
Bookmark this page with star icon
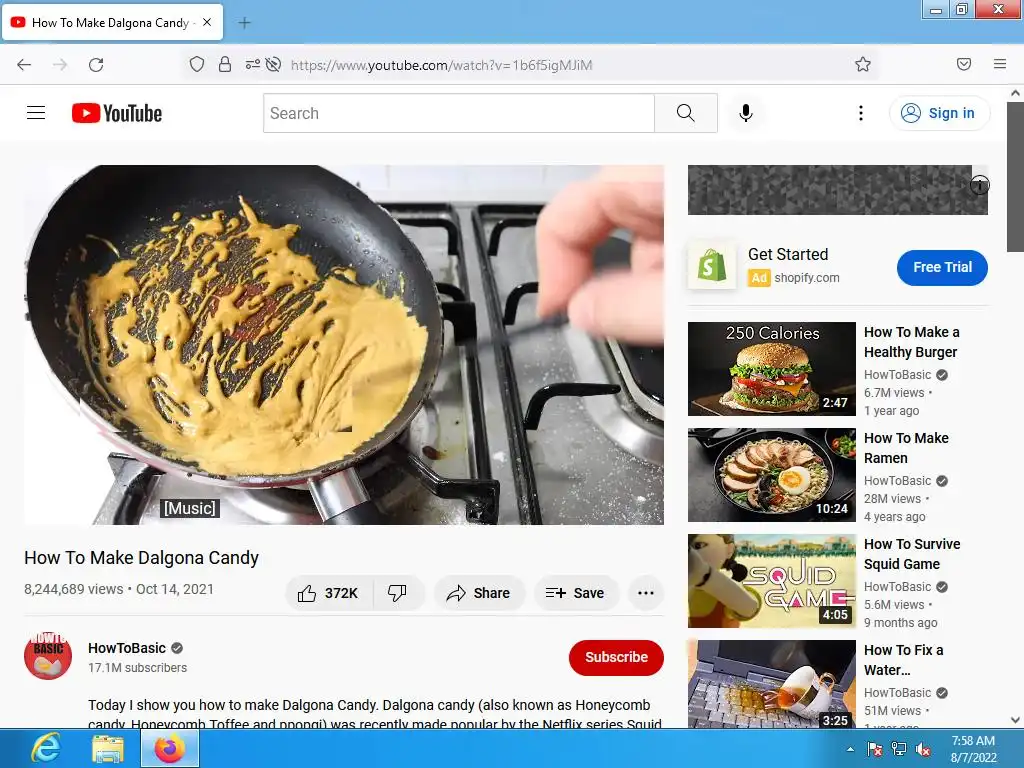[x=863, y=64]
